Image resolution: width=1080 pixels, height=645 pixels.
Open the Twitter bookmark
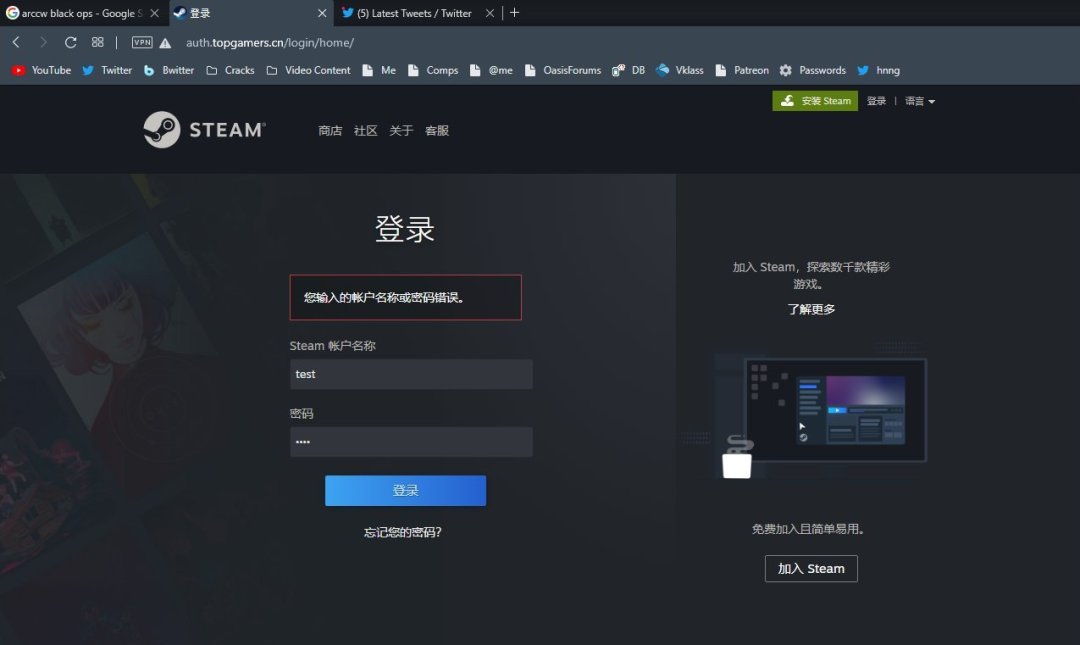(x=107, y=70)
